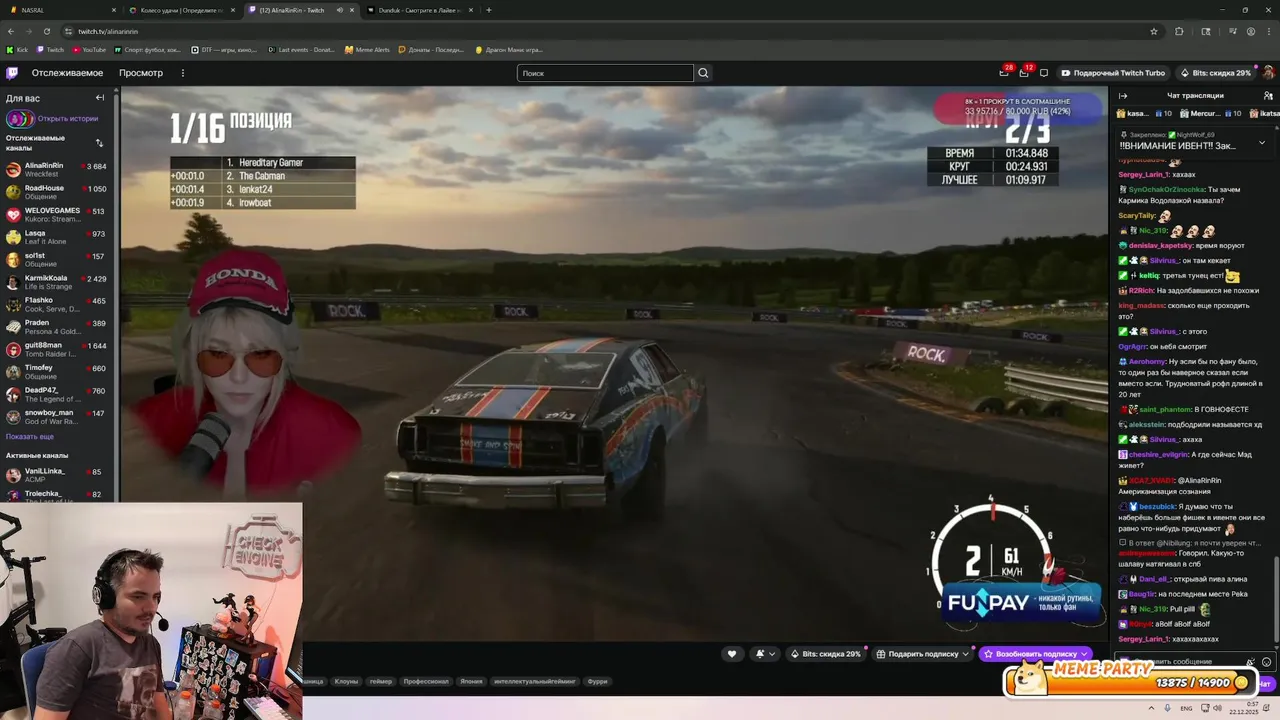Open Kick bookmark

tap(17, 49)
